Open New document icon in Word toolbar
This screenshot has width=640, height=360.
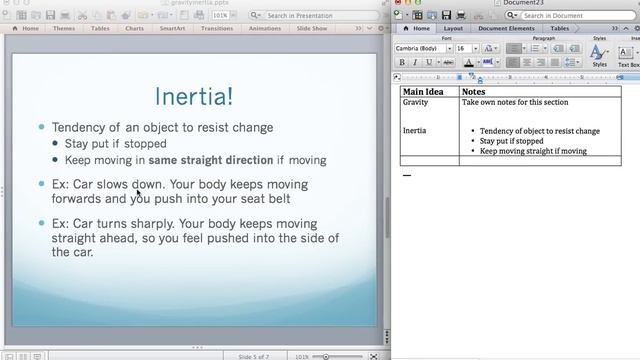[398, 16]
